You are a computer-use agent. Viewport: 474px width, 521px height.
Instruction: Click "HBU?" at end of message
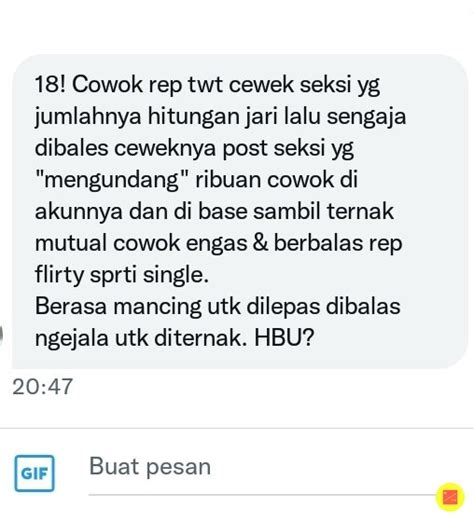(x=284, y=338)
